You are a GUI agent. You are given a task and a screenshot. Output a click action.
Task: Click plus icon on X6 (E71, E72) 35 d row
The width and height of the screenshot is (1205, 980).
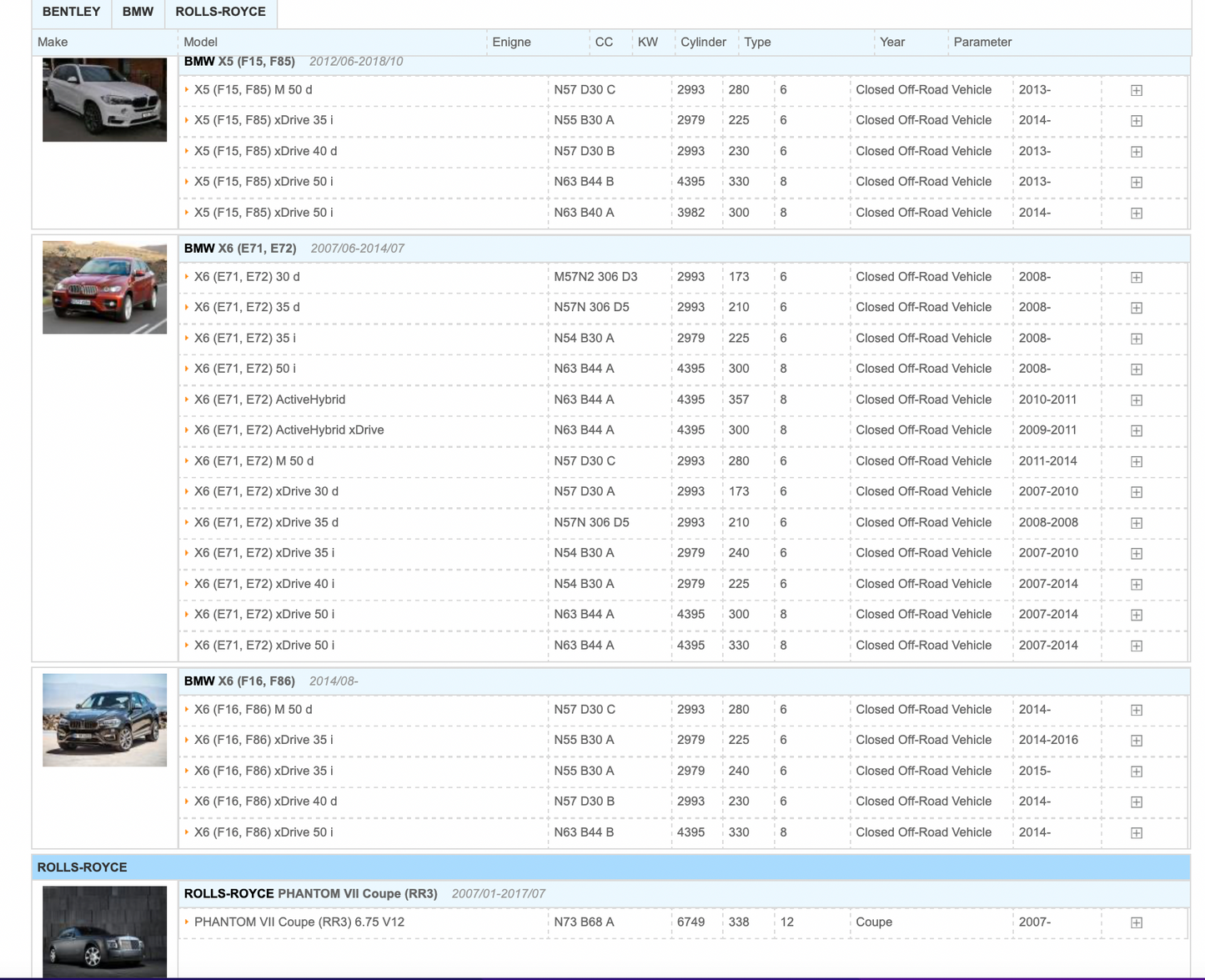click(1137, 308)
